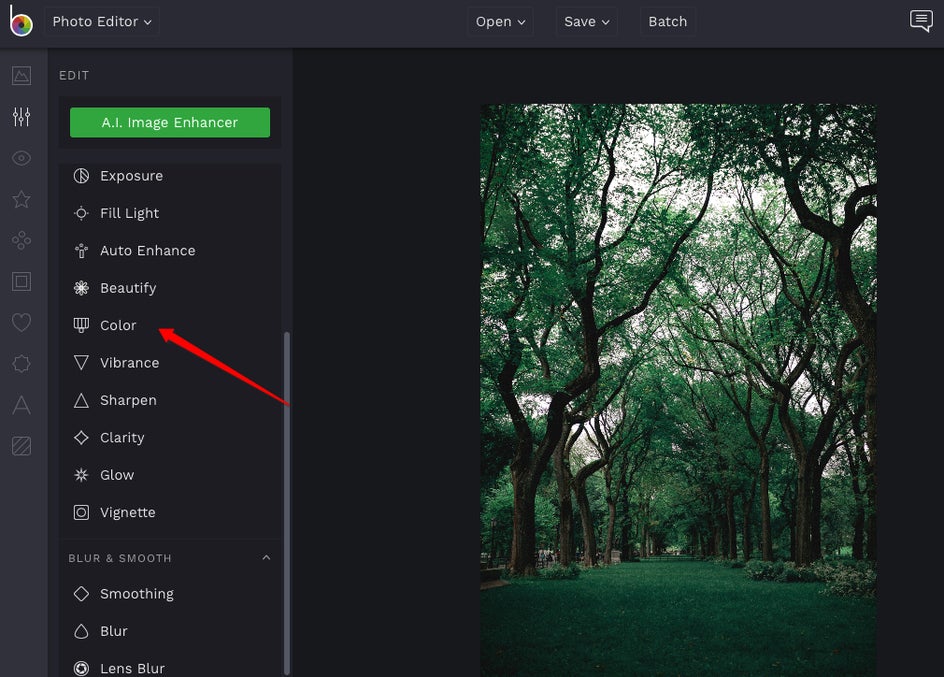This screenshot has width=944, height=677.
Task: Click the Fill Light sun icon
Action: pyautogui.click(x=81, y=213)
